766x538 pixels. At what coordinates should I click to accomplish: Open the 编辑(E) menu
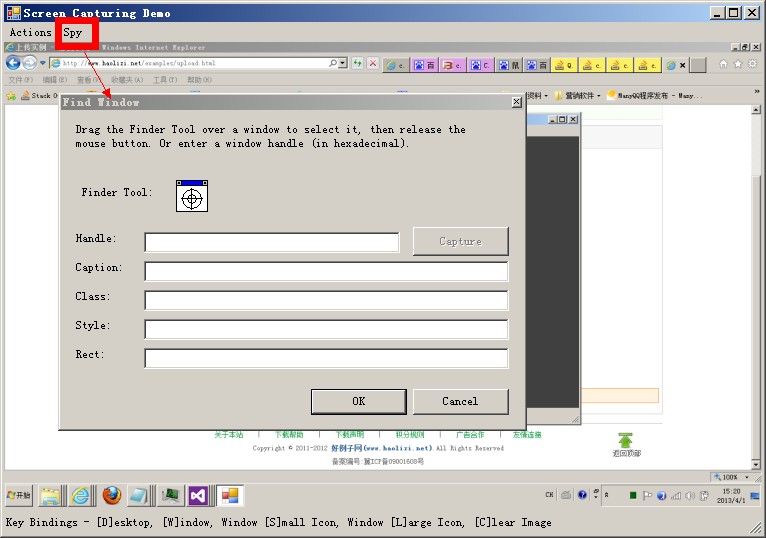pyautogui.click(x=55, y=80)
